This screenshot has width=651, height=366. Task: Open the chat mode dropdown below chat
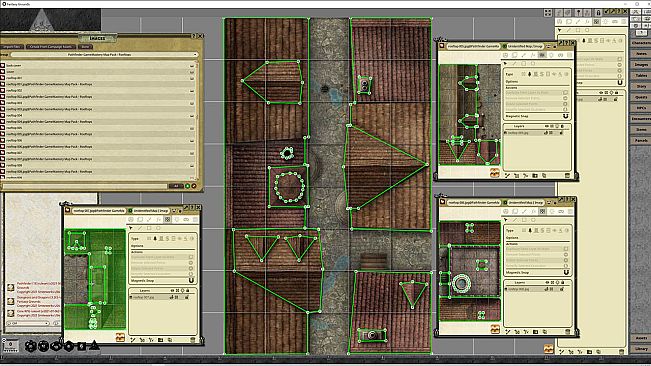click(x=27, y=323)
